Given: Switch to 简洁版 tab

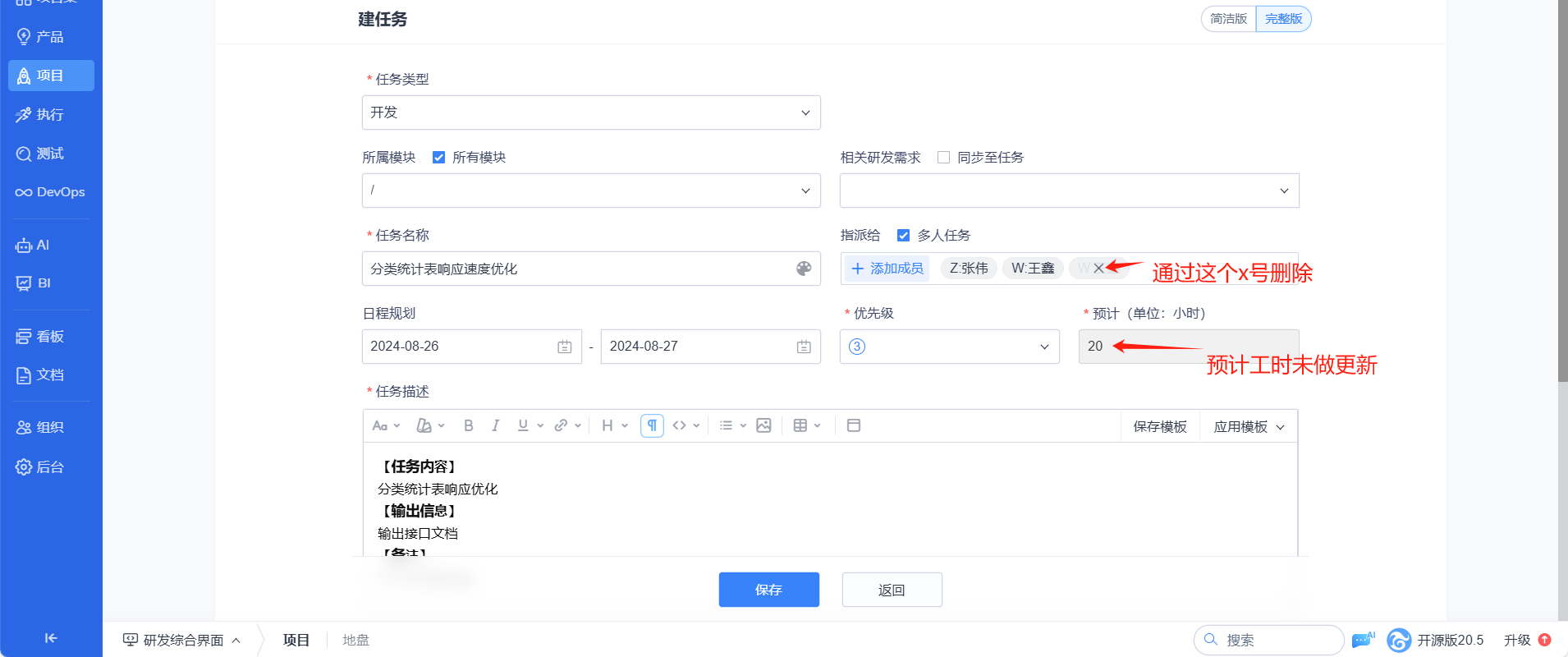Looking at the screenshot, I should click(x=1228, y=19).
